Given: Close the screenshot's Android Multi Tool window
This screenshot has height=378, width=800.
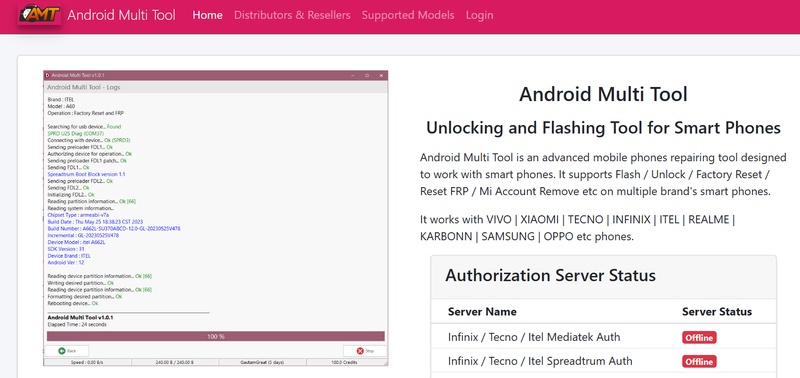Looking at the screenshot, I should click(x=381, y=75).
